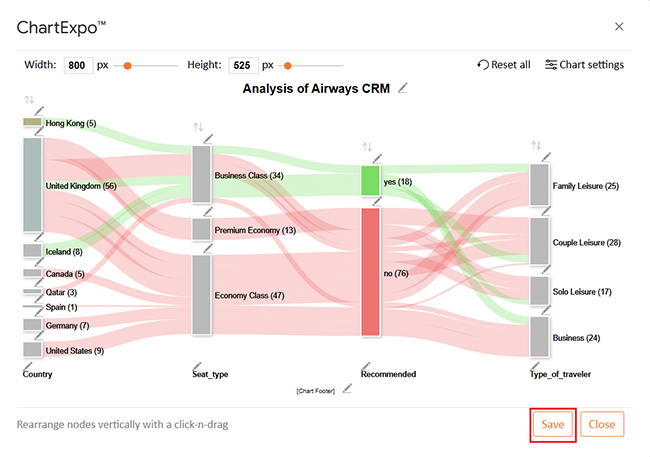650x457 pixels.
Task: Save the chart
Action: pos(553,424)
